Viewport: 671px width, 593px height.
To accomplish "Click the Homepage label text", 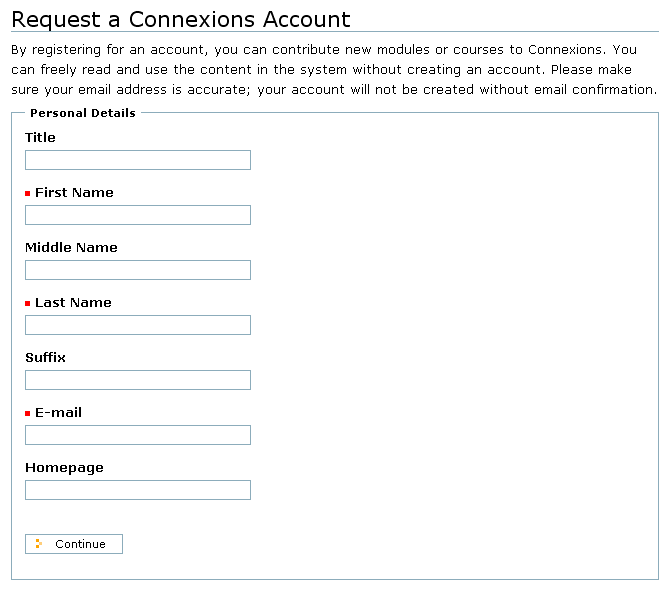I will [x=64, y=468].
